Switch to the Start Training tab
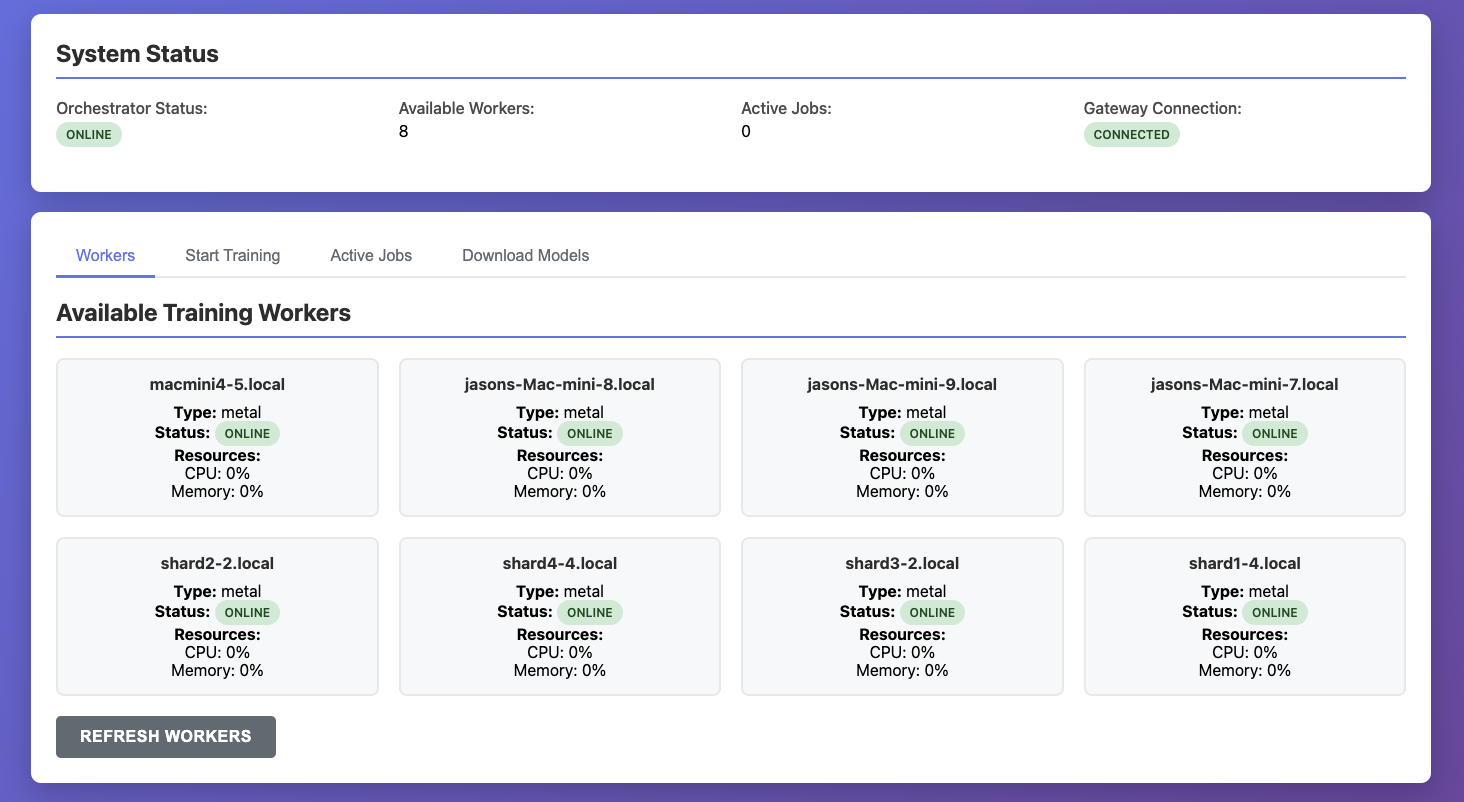1464x802 pixels. (232, 255)
